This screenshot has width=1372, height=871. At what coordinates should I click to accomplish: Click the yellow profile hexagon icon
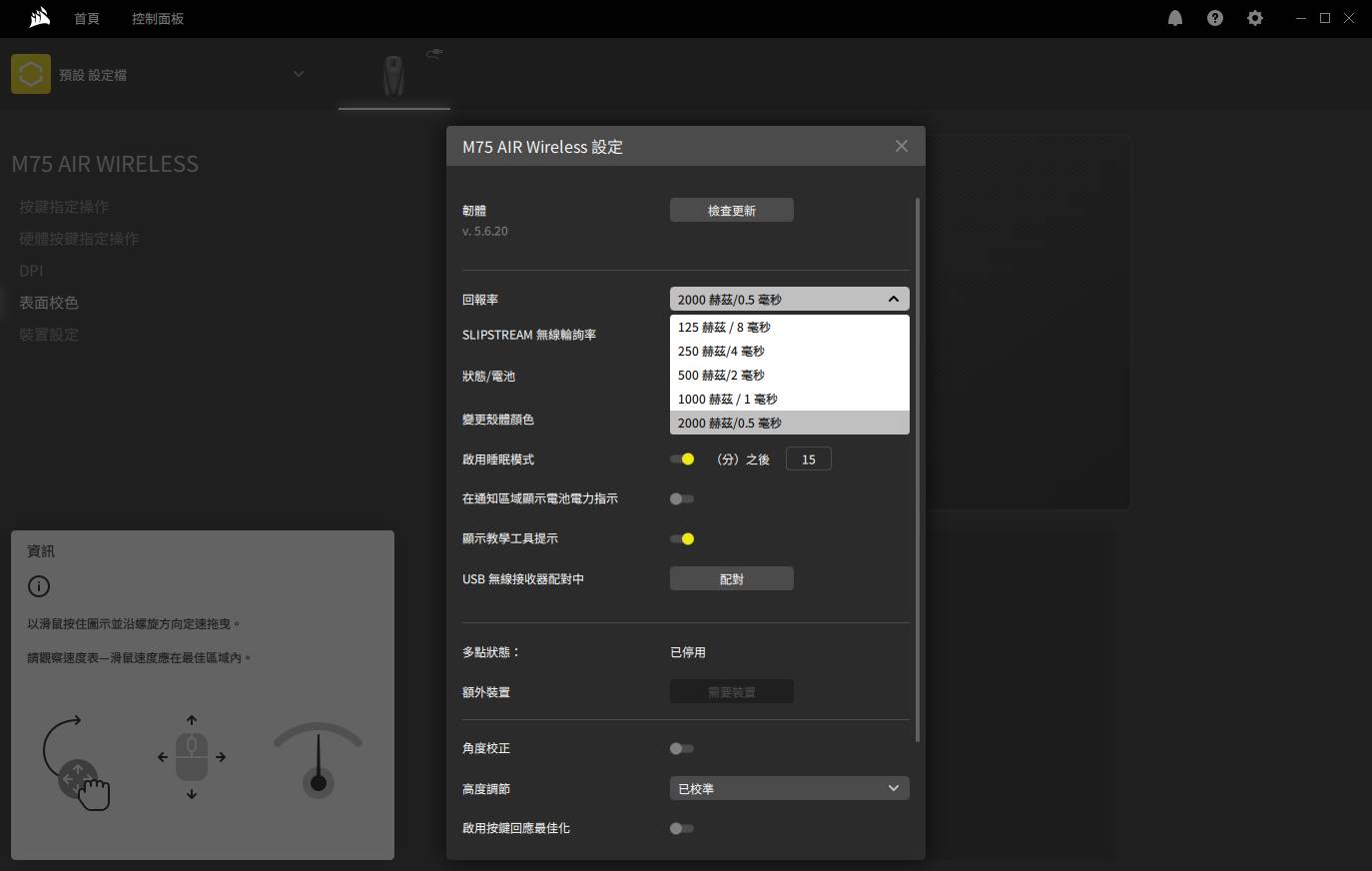[31, 74]
